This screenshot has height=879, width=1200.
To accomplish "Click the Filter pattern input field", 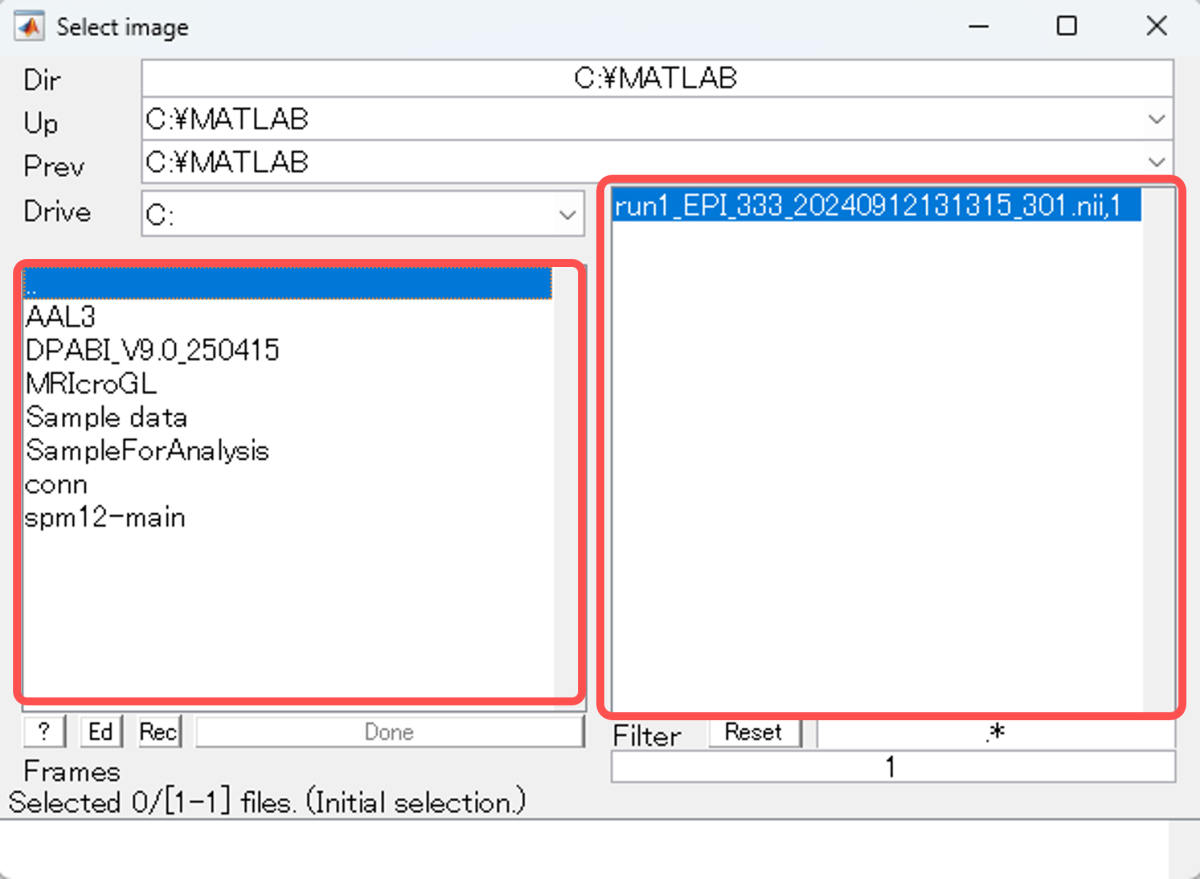I will click(995, 734).
